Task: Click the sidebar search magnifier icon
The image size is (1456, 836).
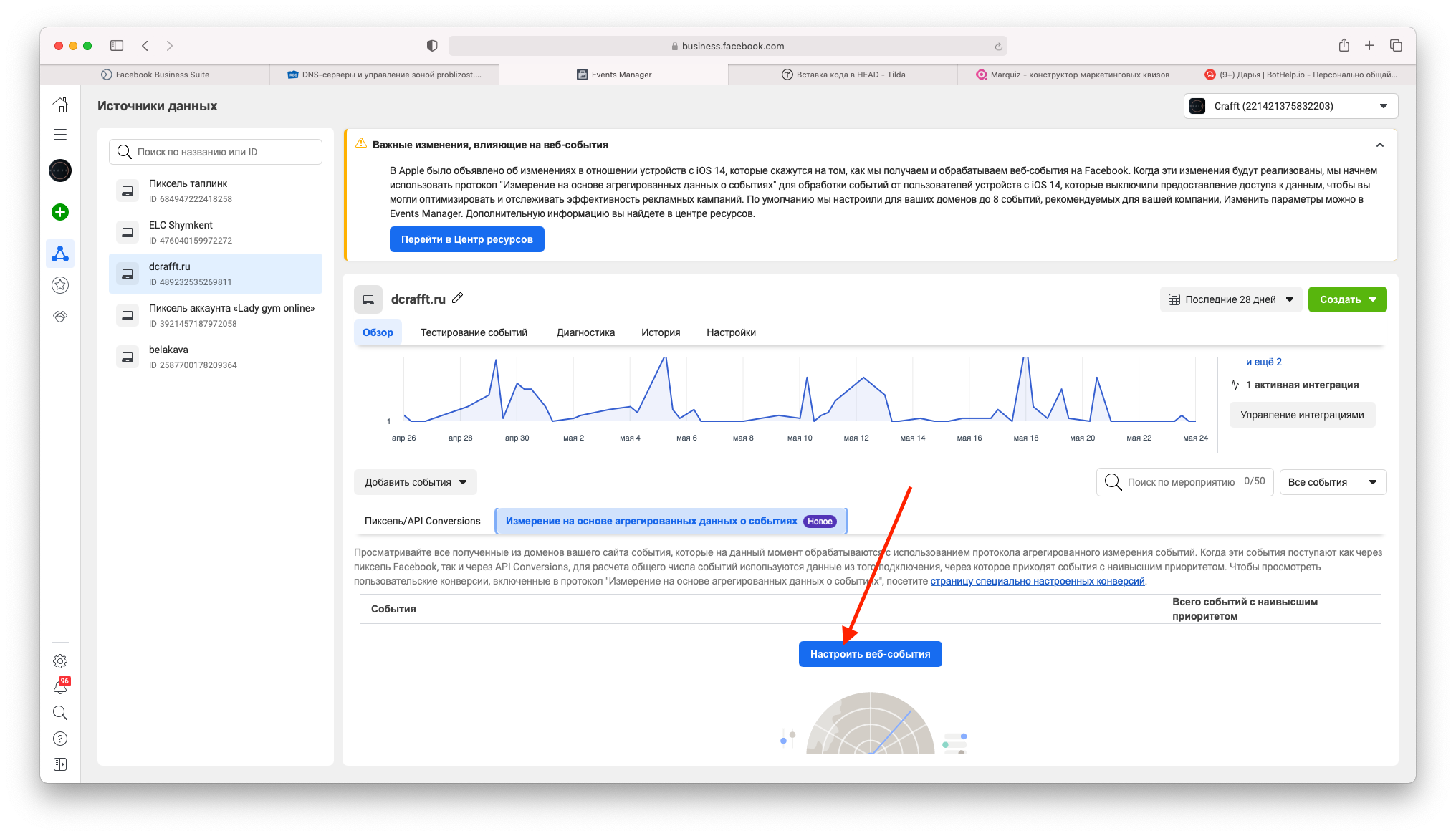Action: click(60, 713)
